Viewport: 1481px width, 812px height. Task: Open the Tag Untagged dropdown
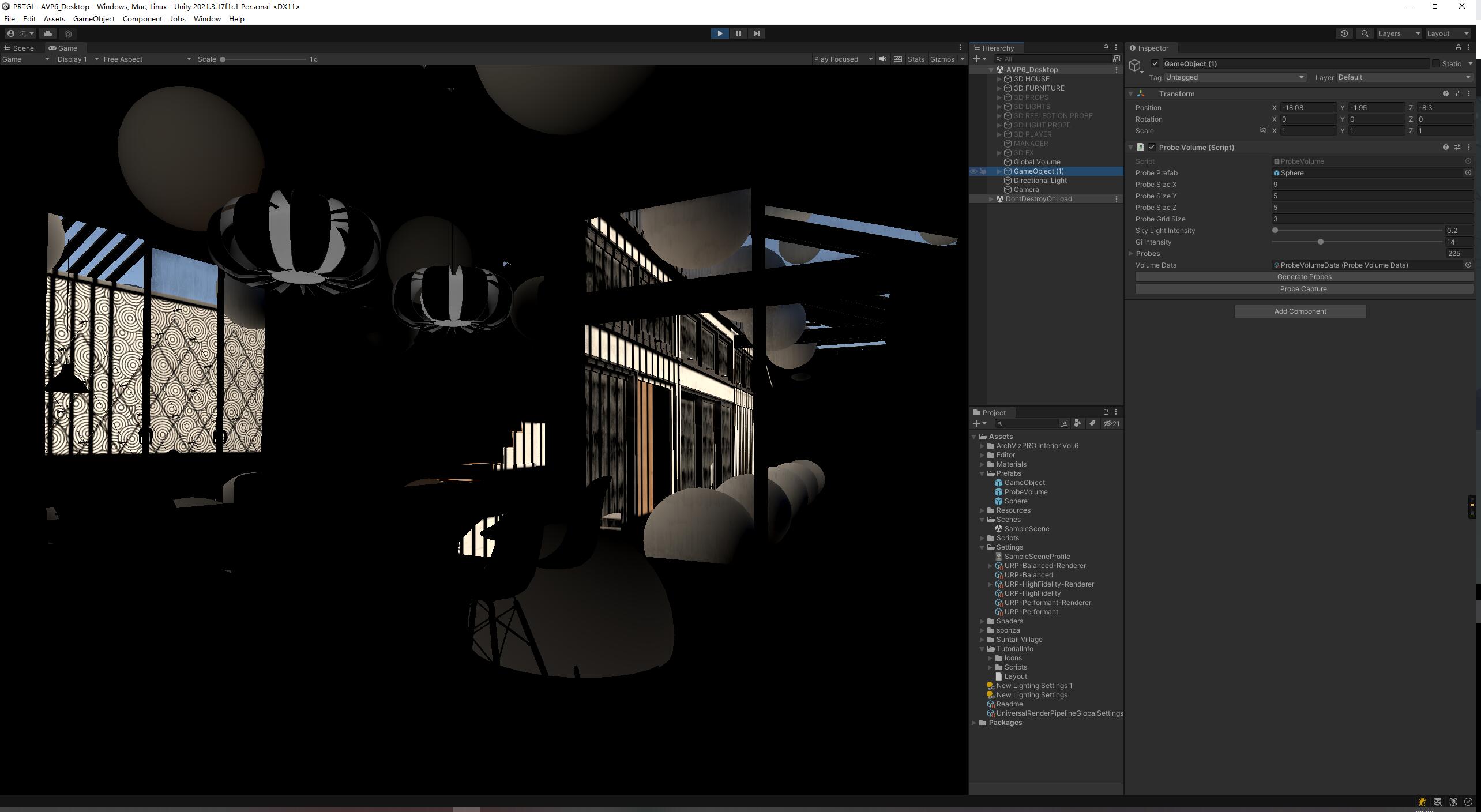coord(1235,77)
